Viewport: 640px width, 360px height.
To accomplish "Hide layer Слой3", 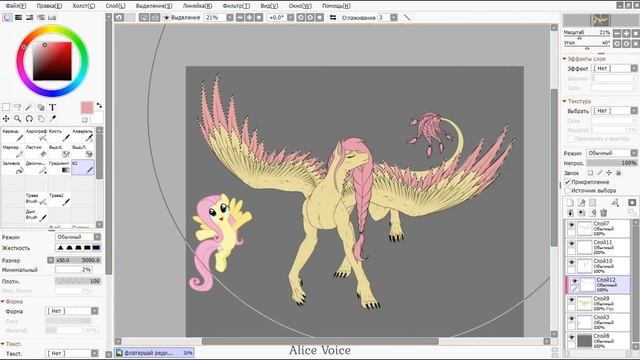I will [x=571, y=319].
